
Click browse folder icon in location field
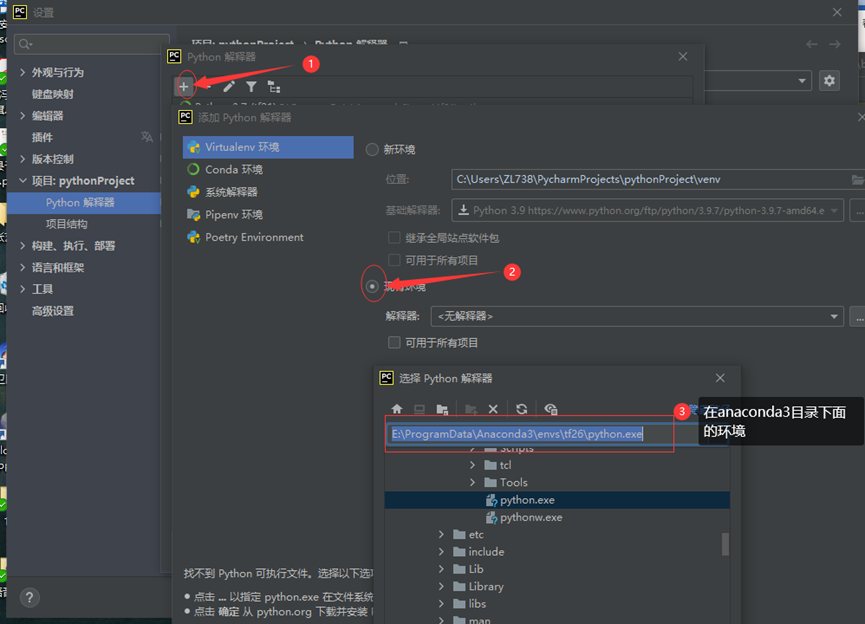pos(857,179)
